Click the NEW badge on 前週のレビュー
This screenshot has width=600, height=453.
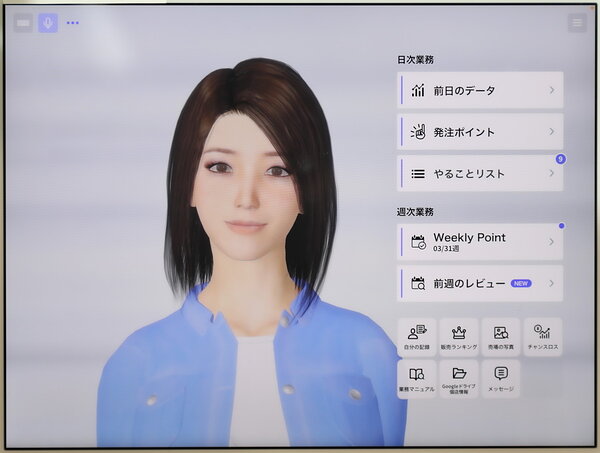(521, 284)
